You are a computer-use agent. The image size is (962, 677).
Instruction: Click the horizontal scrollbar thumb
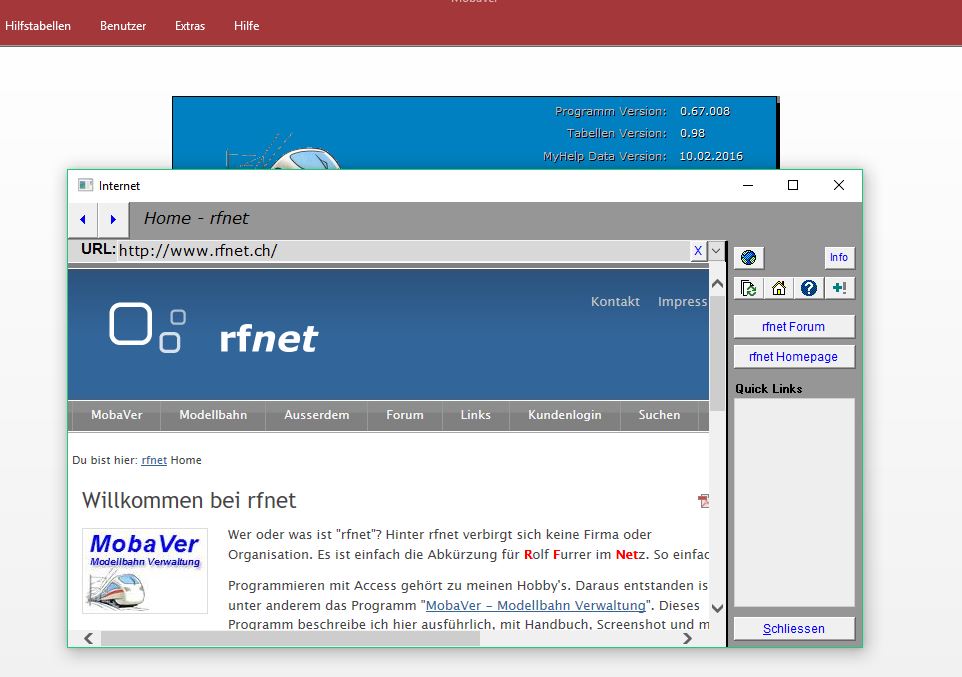point(290,638)
